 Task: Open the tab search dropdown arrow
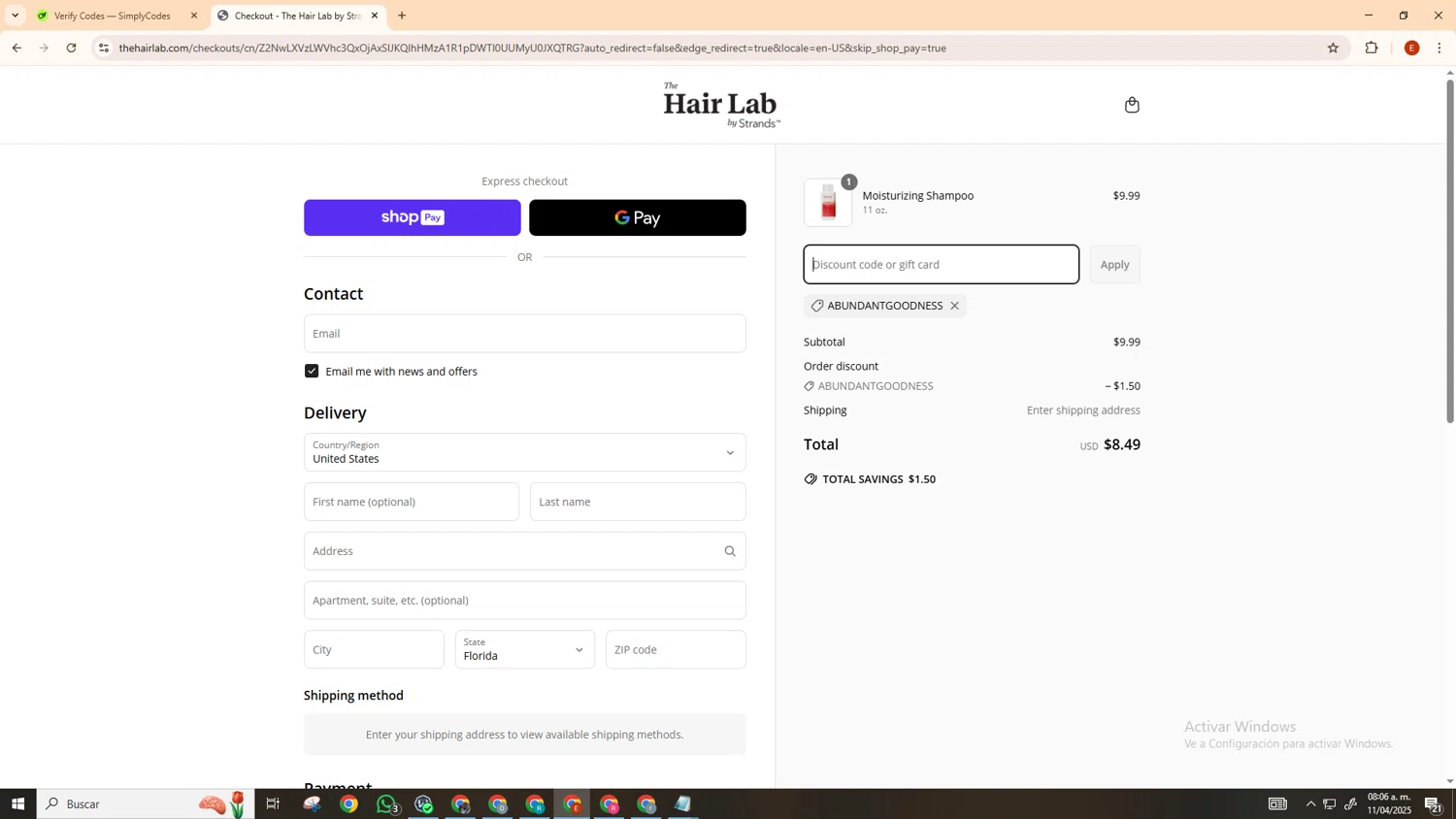(x=15, y=16)
